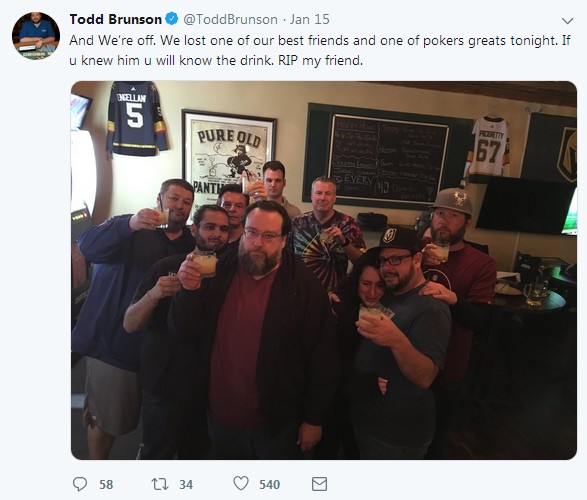Click the navy number 5 jersey in photo
587x500 pixels.
point(137,118)
